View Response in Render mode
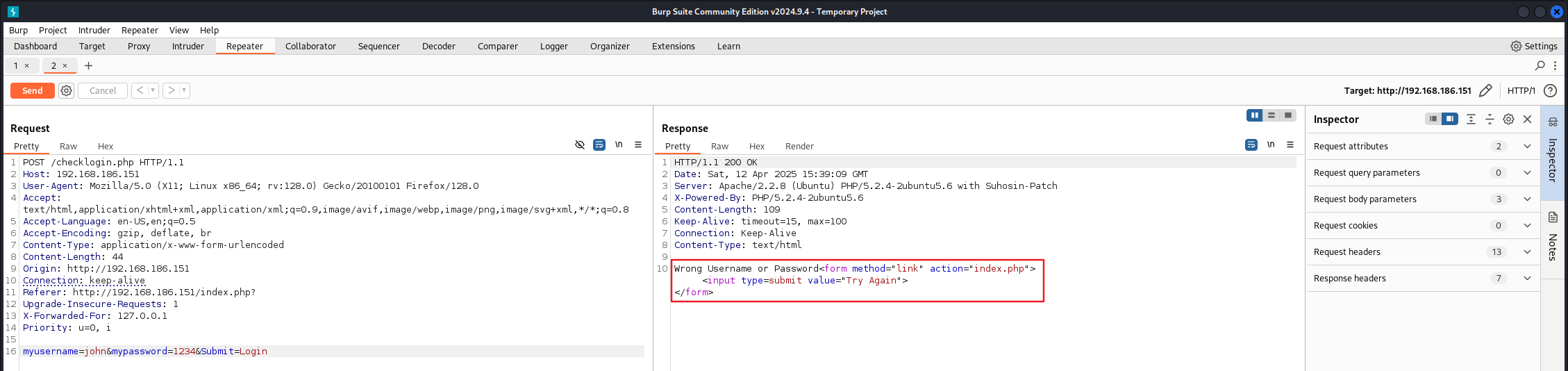 [799, 146]
